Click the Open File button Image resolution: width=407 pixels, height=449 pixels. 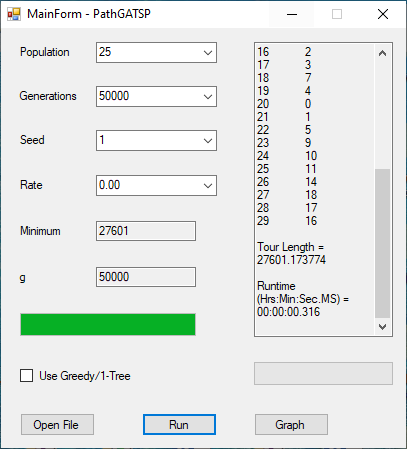57,425
